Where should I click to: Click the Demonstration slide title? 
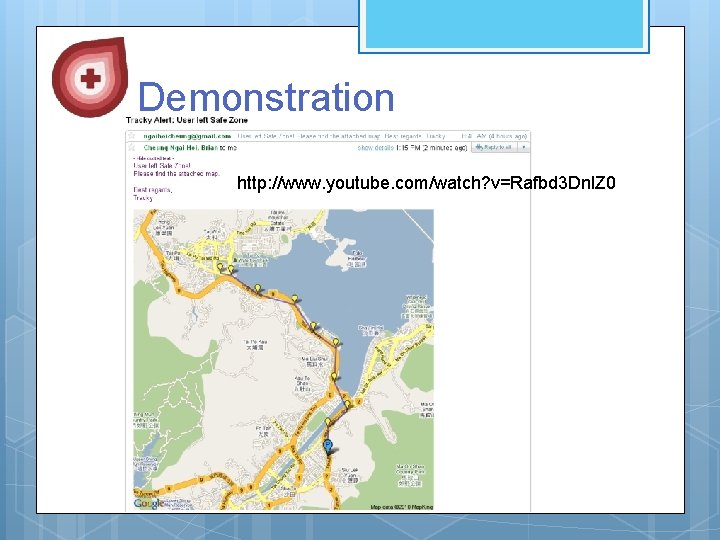(x=266, y=97)
